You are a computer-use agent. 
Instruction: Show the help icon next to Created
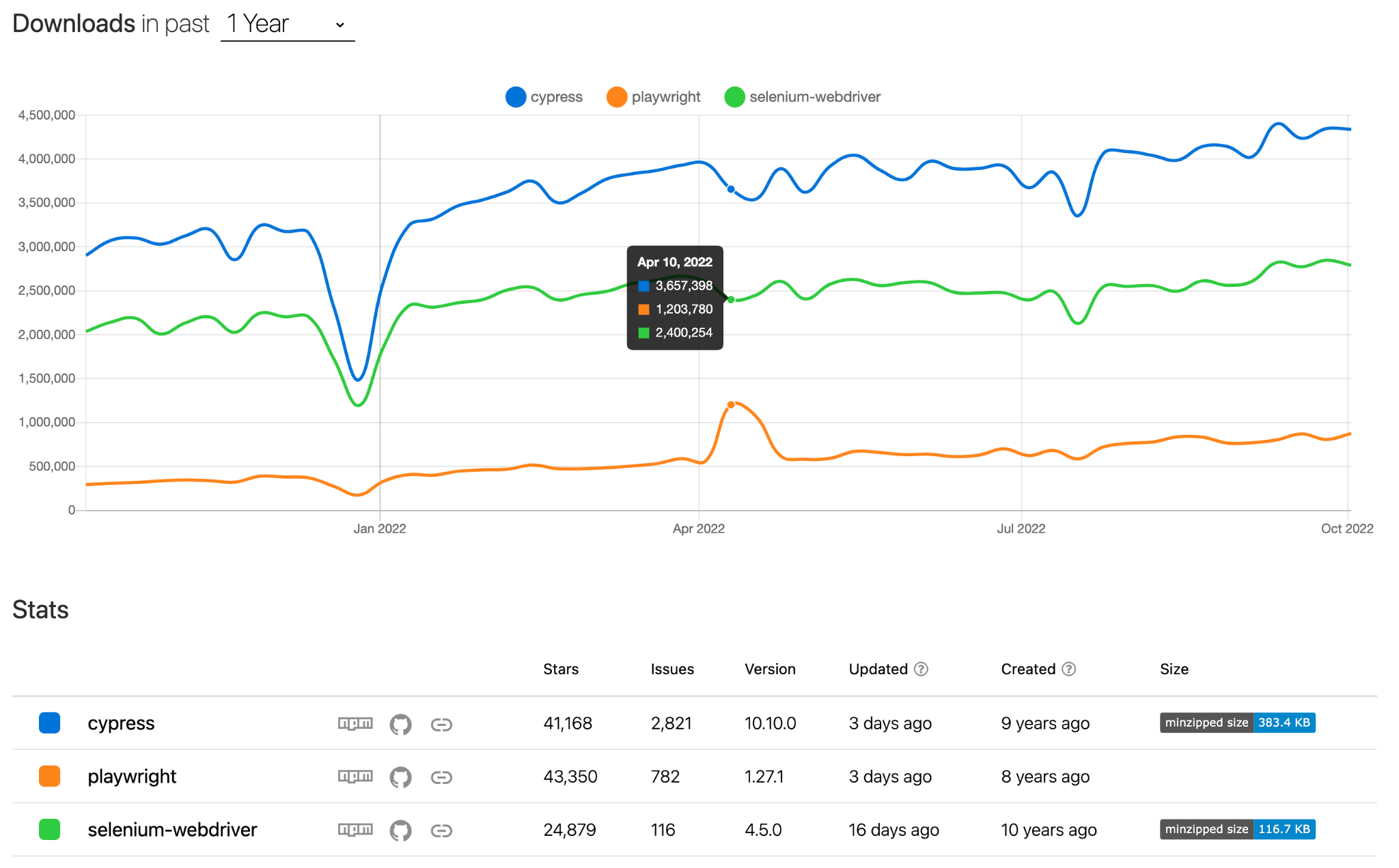pyautogui.click(x=1069, y=669)
